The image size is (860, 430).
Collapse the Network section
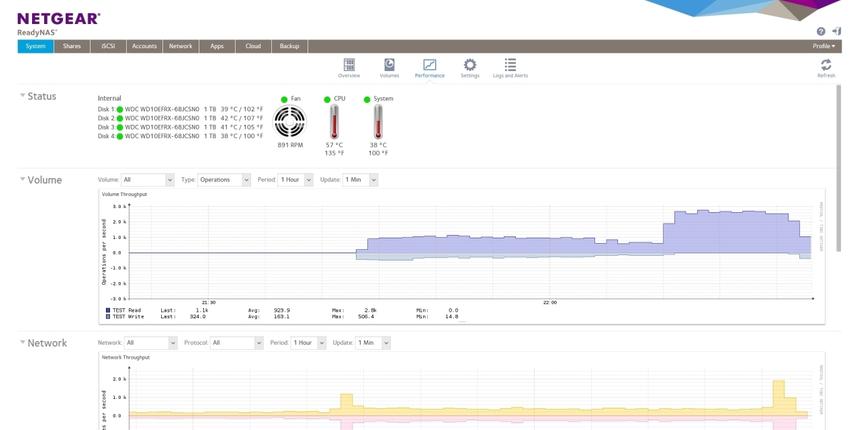click(22, 342)
